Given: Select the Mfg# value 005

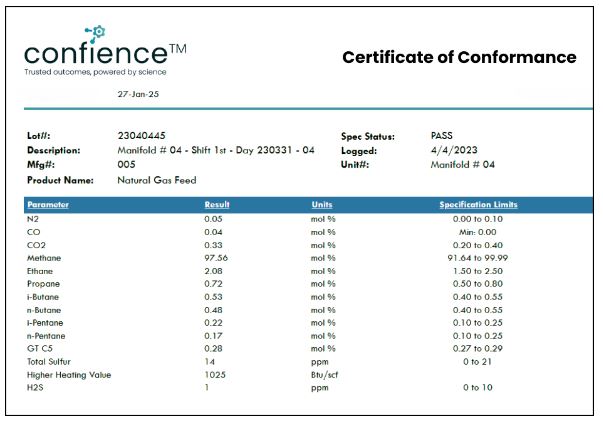Looking at the screenshot, I should coord(126,165).
